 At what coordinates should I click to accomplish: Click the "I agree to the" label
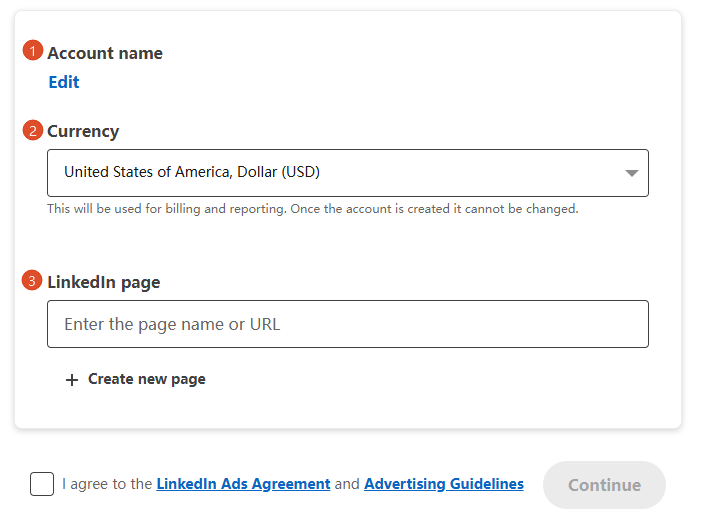point(107,484)
